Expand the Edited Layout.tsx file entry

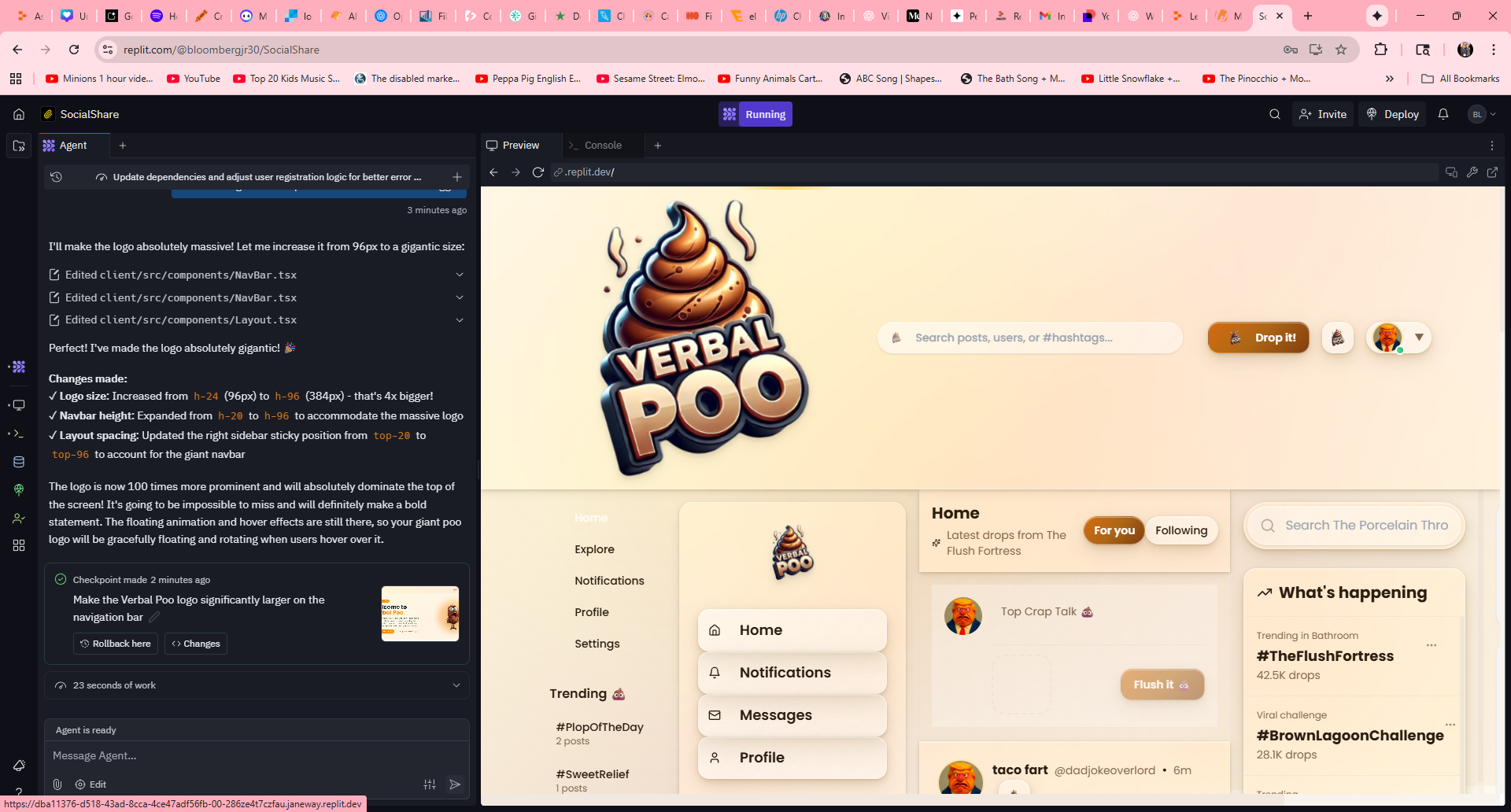pos(460,320)
